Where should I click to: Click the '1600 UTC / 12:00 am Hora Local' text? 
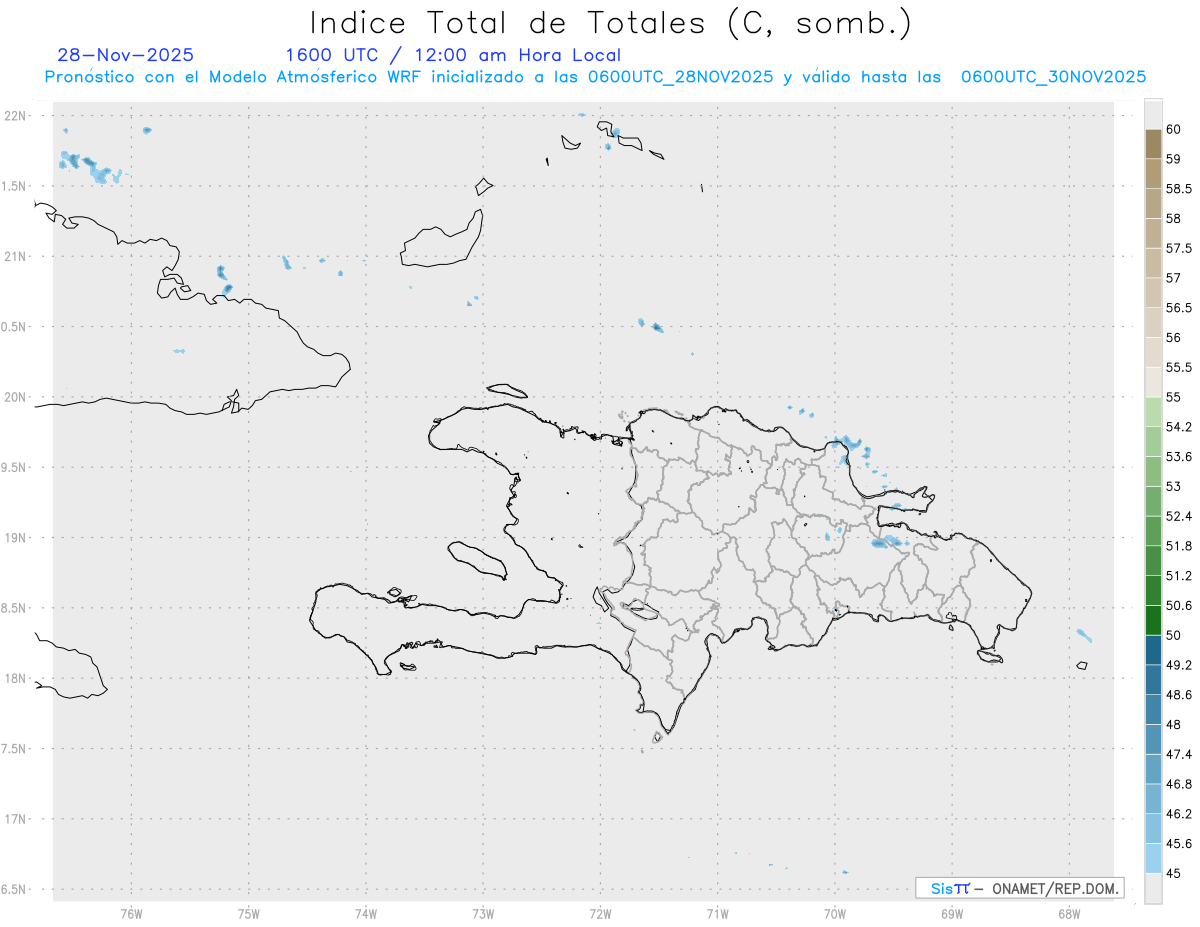tap(452, 55)
